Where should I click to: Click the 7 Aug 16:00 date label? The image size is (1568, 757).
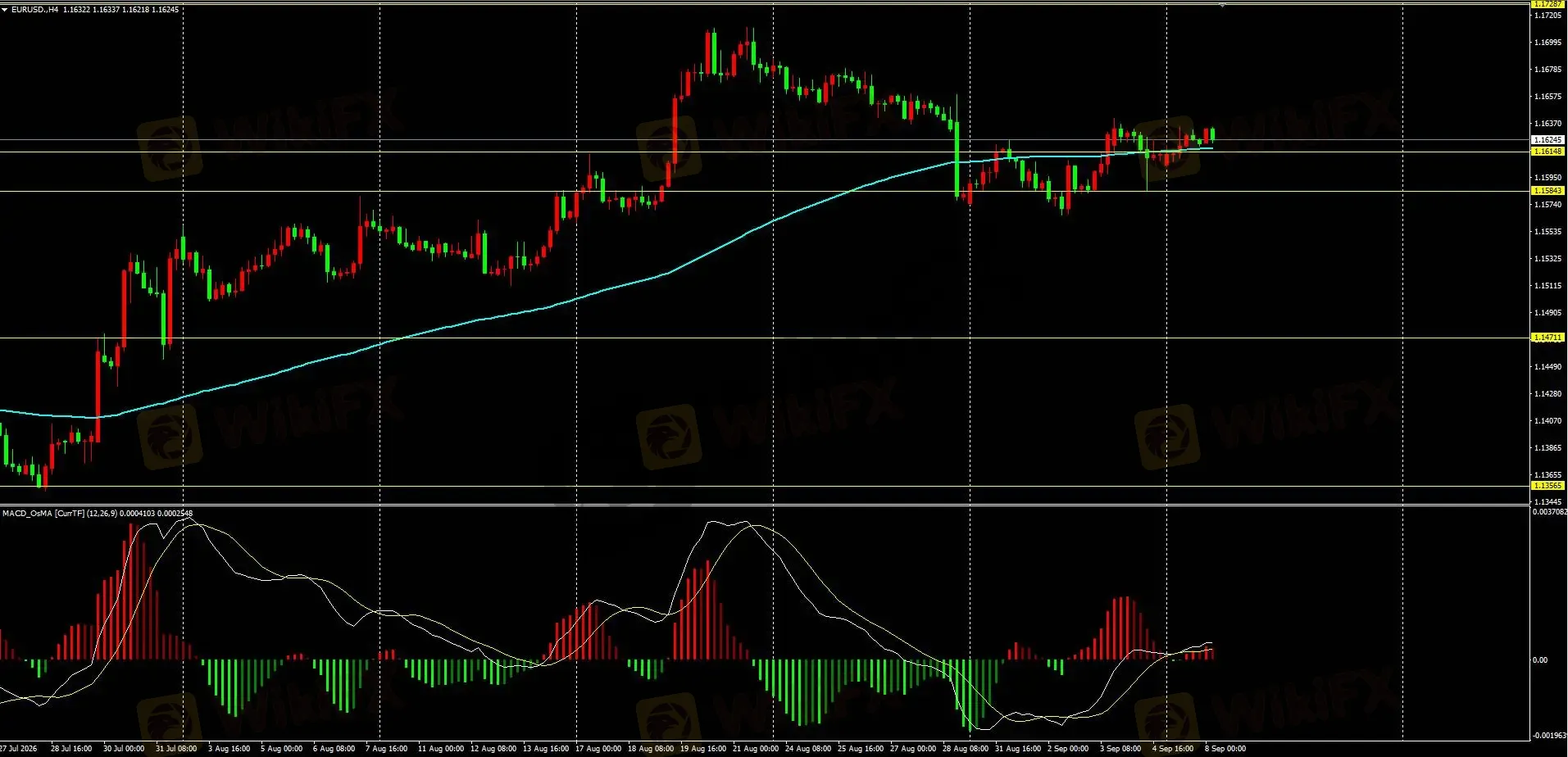pos(386,749)
